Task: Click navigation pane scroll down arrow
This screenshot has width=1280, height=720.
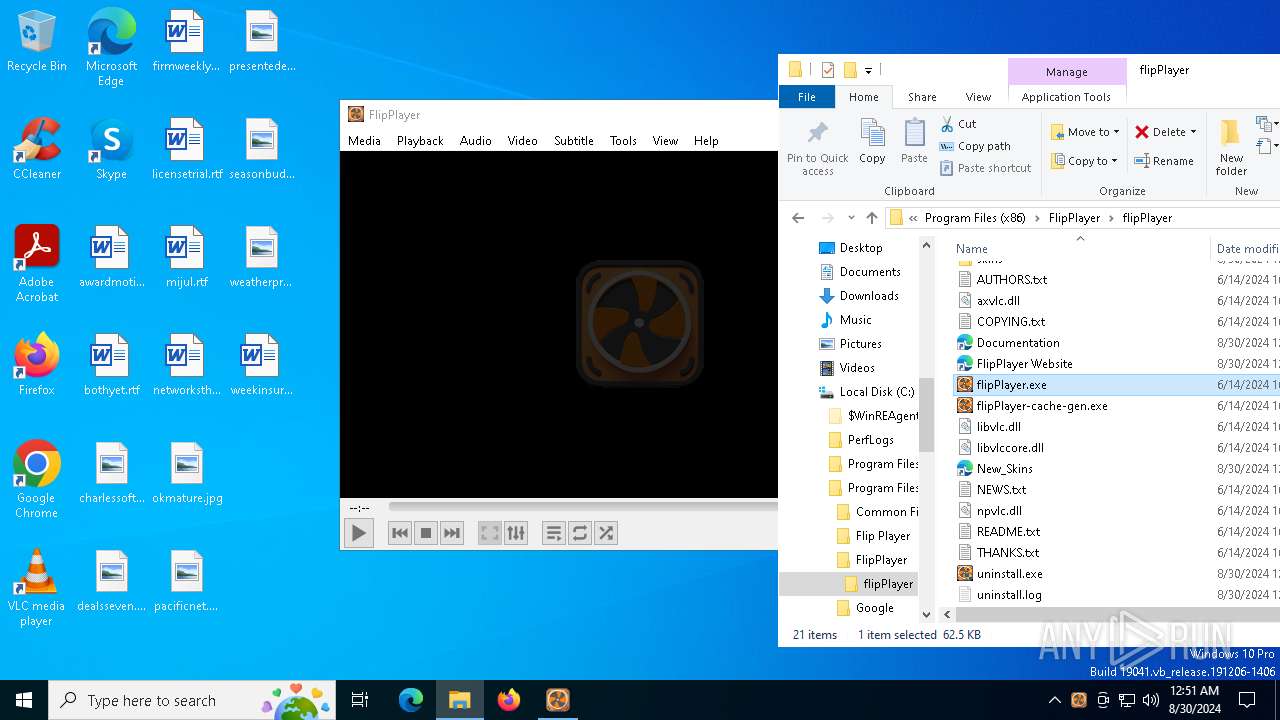Action: point(926,615)
